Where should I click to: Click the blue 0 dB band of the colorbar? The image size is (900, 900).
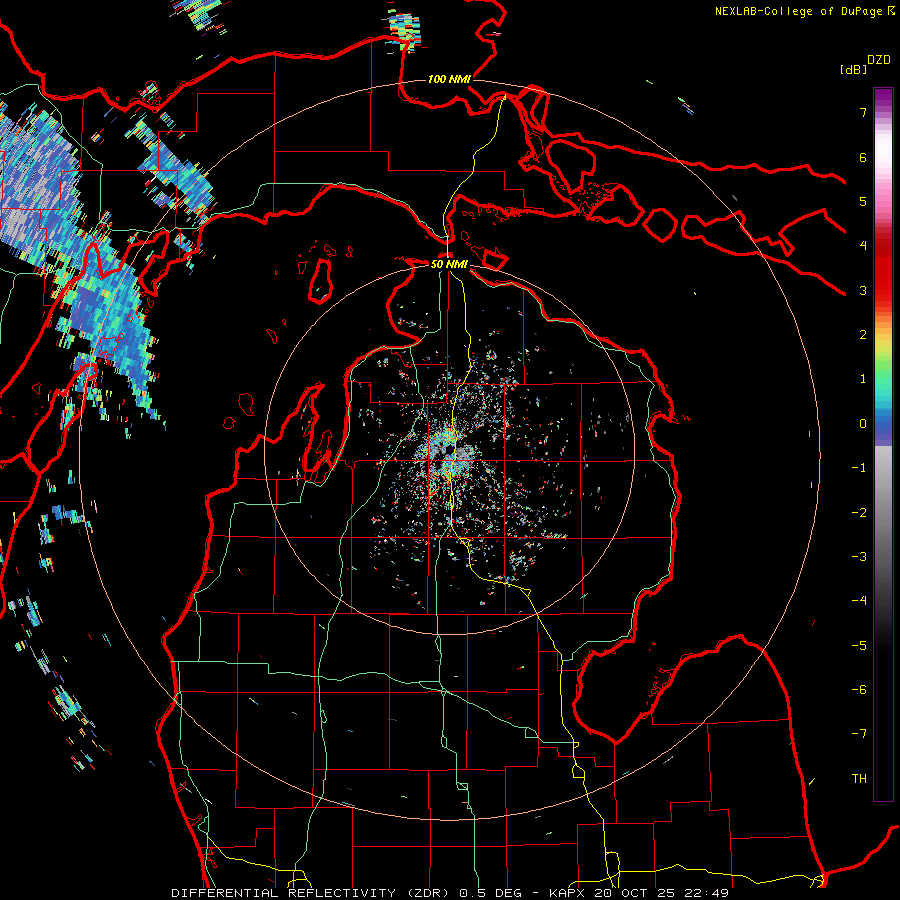point(883,426)
